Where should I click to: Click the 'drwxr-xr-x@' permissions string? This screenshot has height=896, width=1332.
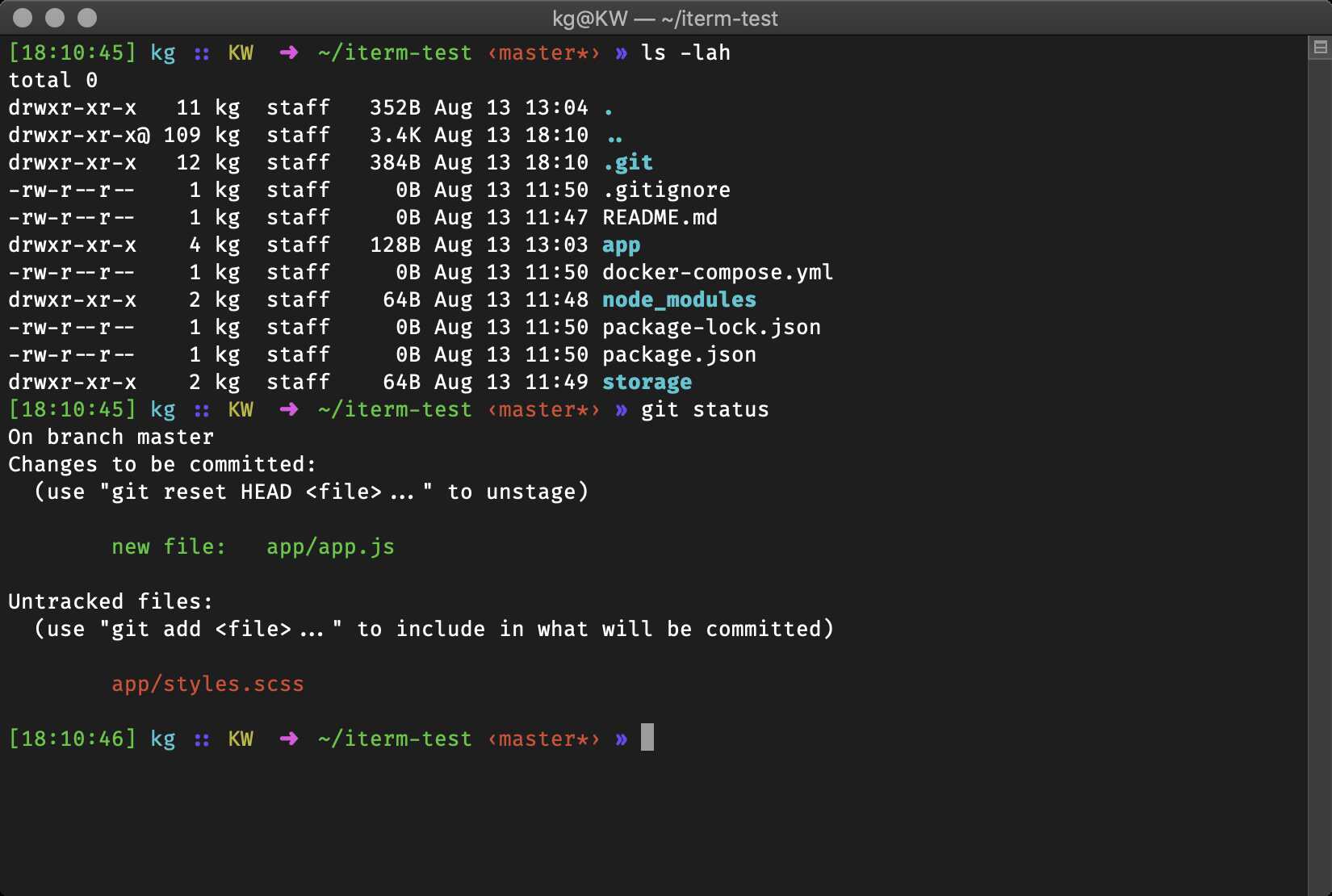point(79,135)
